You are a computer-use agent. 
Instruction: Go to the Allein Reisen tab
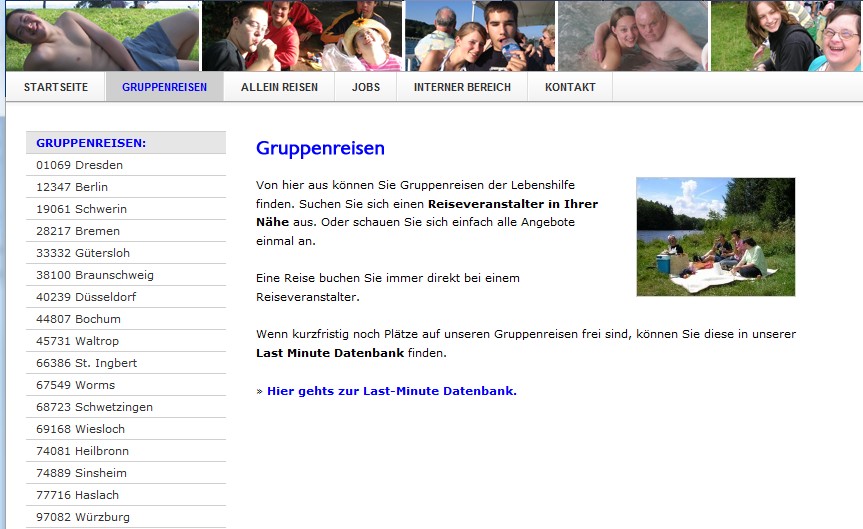point(279,87)
